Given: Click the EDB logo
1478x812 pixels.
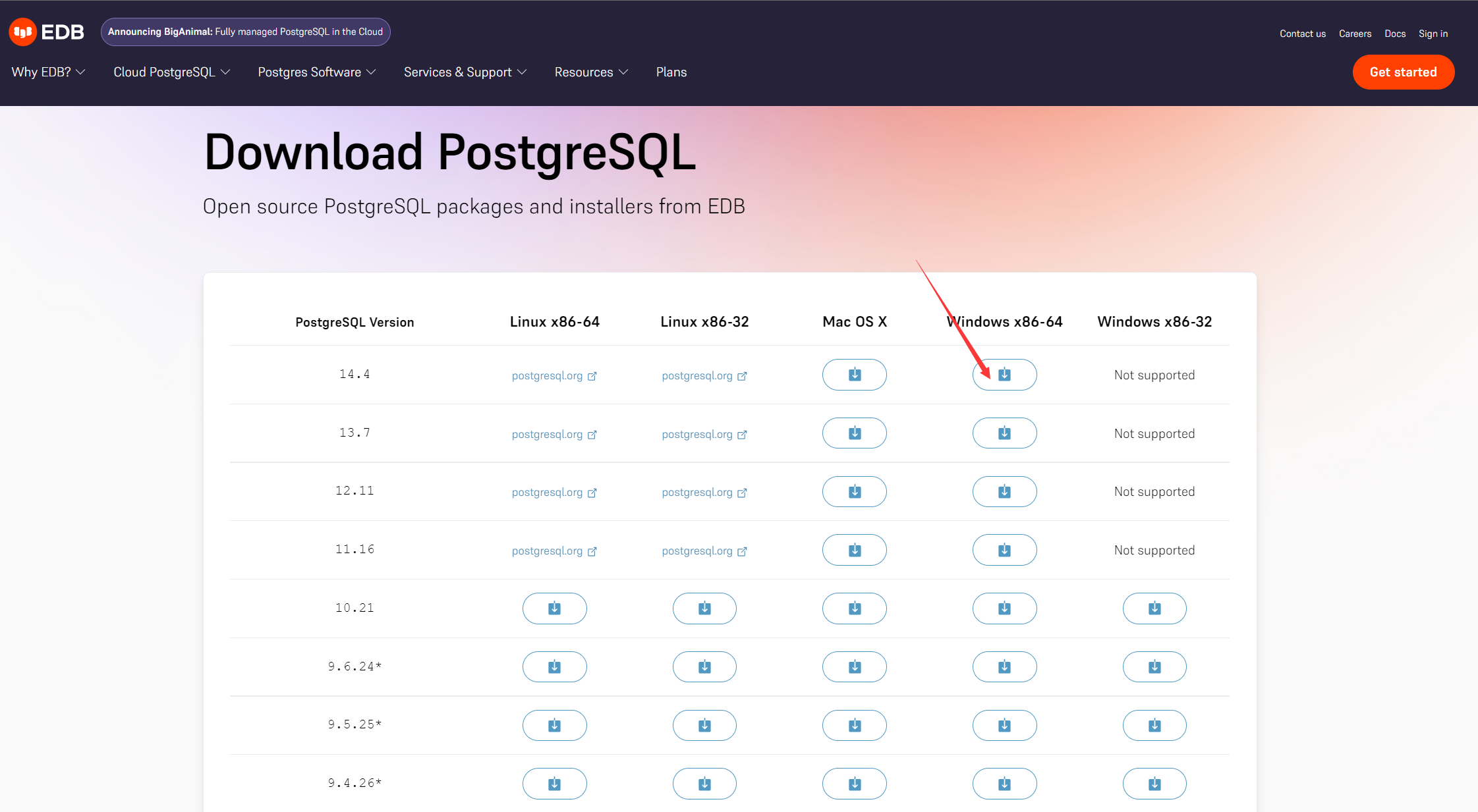Looking at the screenshot, I should click(46, 32).
